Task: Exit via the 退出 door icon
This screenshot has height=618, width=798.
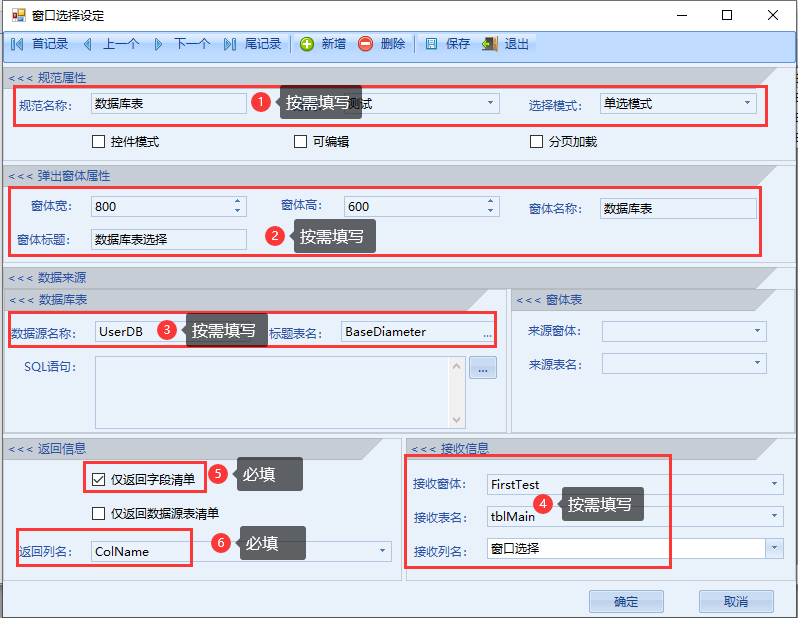Action: (x=490, y=44)
